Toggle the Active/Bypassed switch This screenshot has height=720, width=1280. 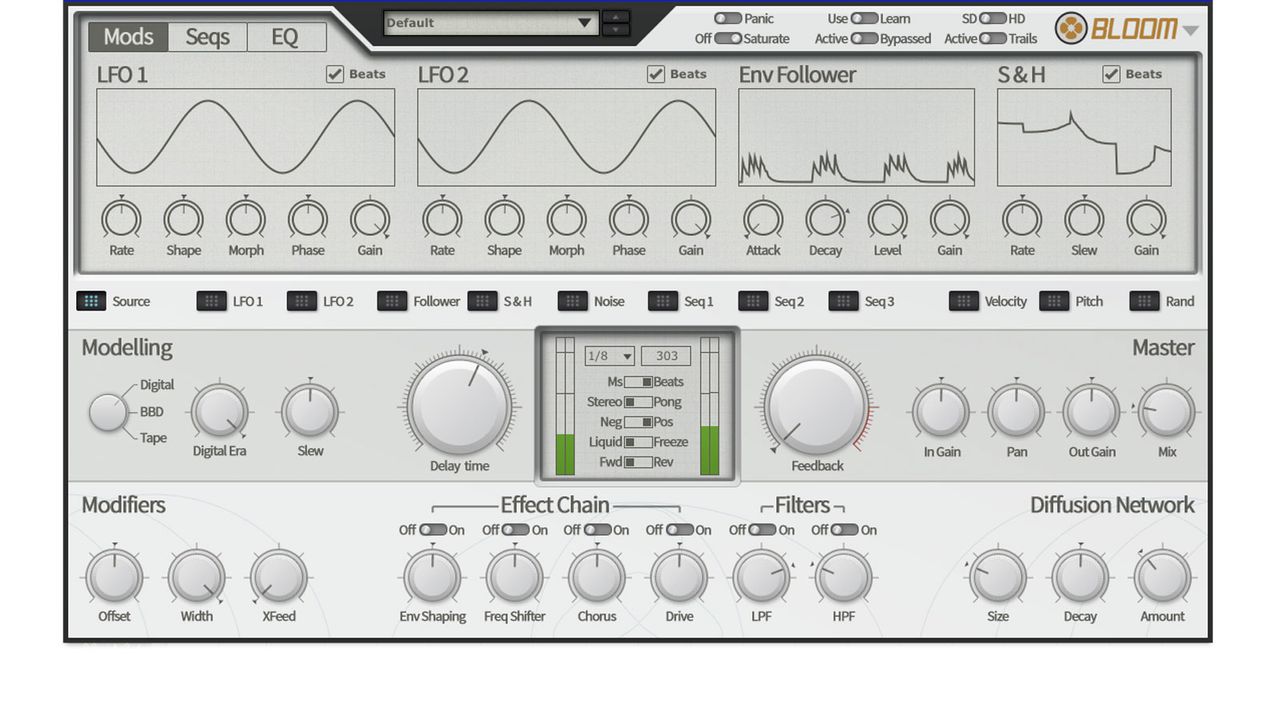click(864, 39)
